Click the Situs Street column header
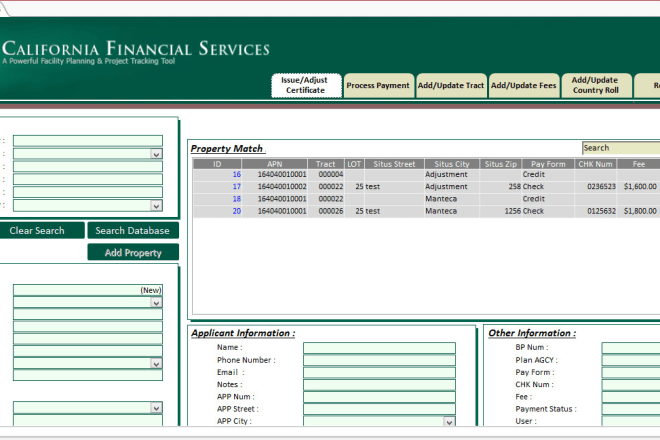The image size is (660, 440). point(394,164)
